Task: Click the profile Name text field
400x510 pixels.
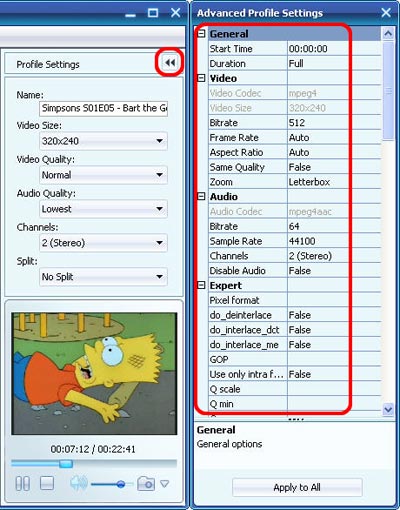Action: click(103, 108)
